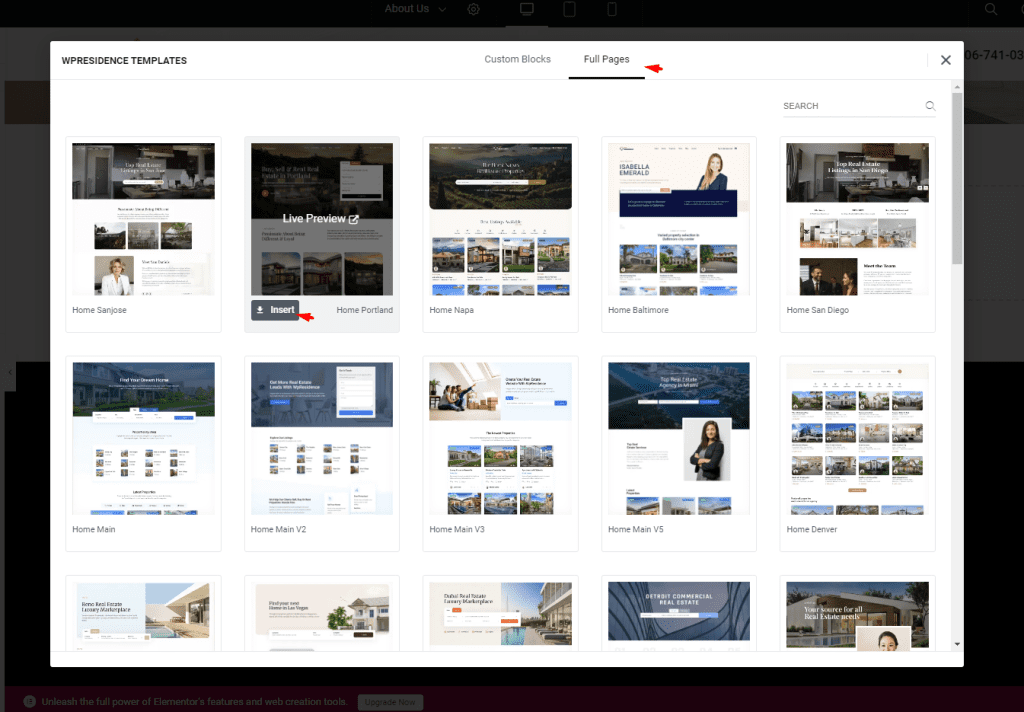The image size is (1024, 712).
Task: Click the download arrow on the Insert button
Action: coord(258,310)
